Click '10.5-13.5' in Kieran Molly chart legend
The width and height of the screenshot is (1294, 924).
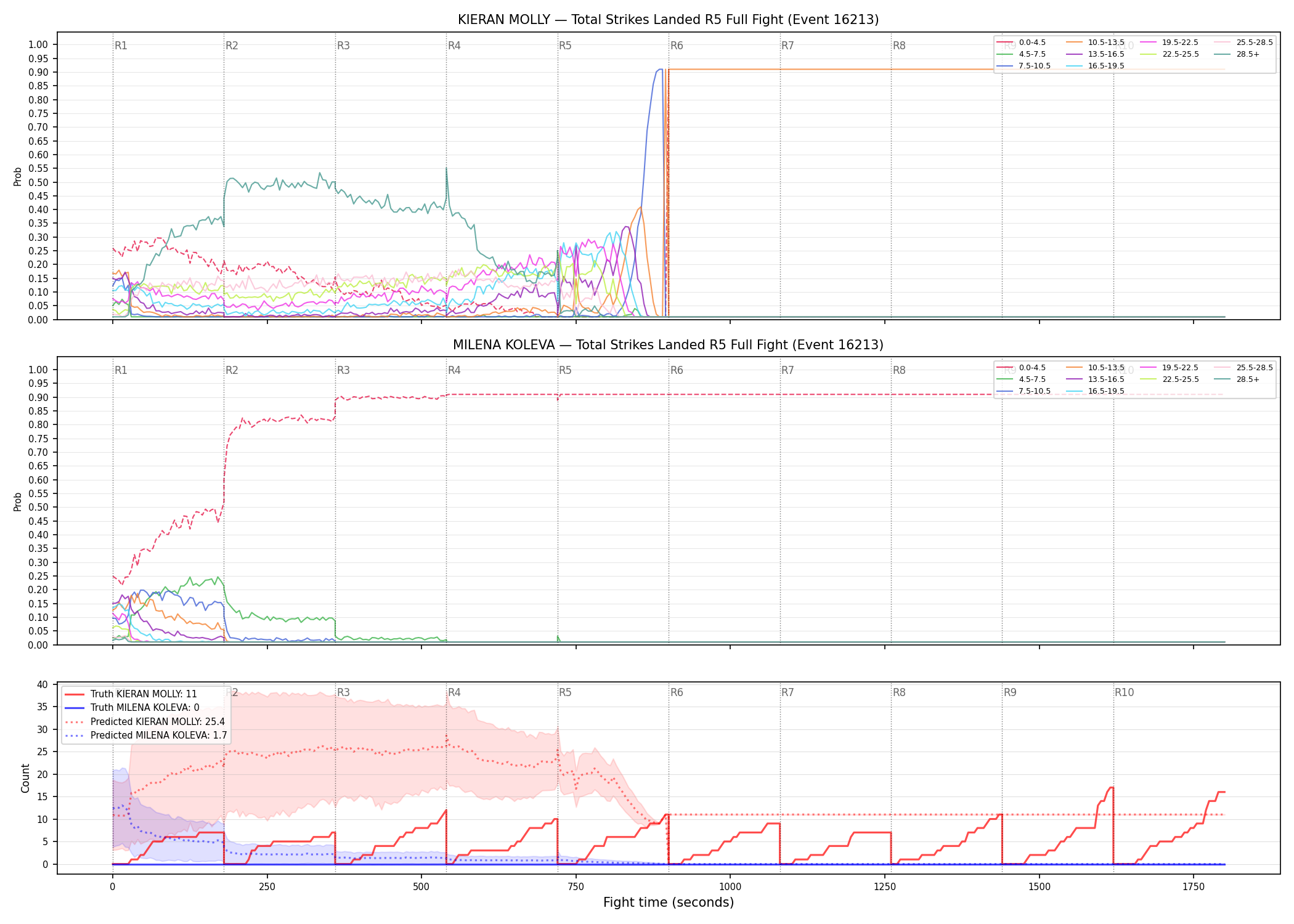pos(1106,43)
